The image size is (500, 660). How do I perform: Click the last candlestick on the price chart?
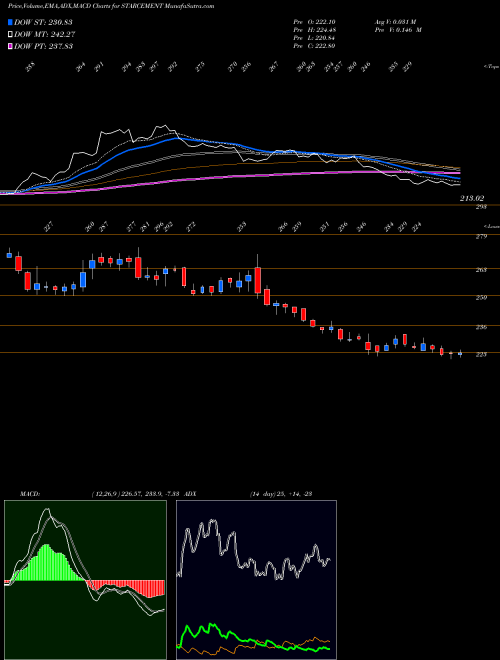(x=460, y=354)
